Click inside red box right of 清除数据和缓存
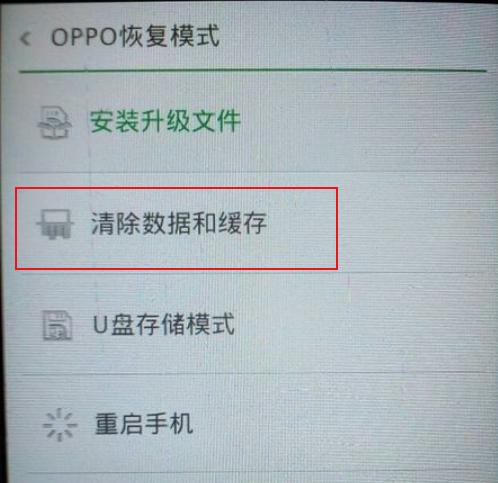The width and height of the screenshot is (498, 483). tap(302, 228)
